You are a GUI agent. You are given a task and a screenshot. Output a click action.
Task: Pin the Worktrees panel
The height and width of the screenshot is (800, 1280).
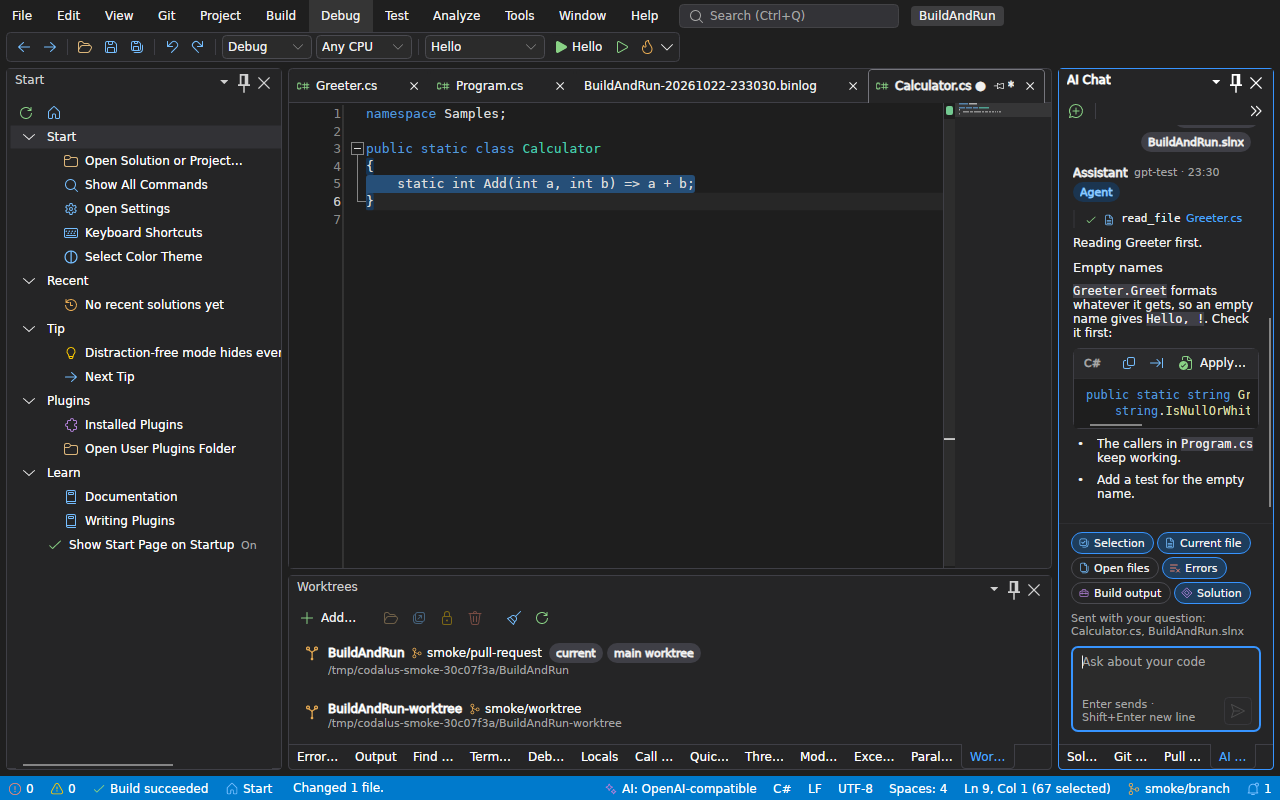coord(1014,589)
